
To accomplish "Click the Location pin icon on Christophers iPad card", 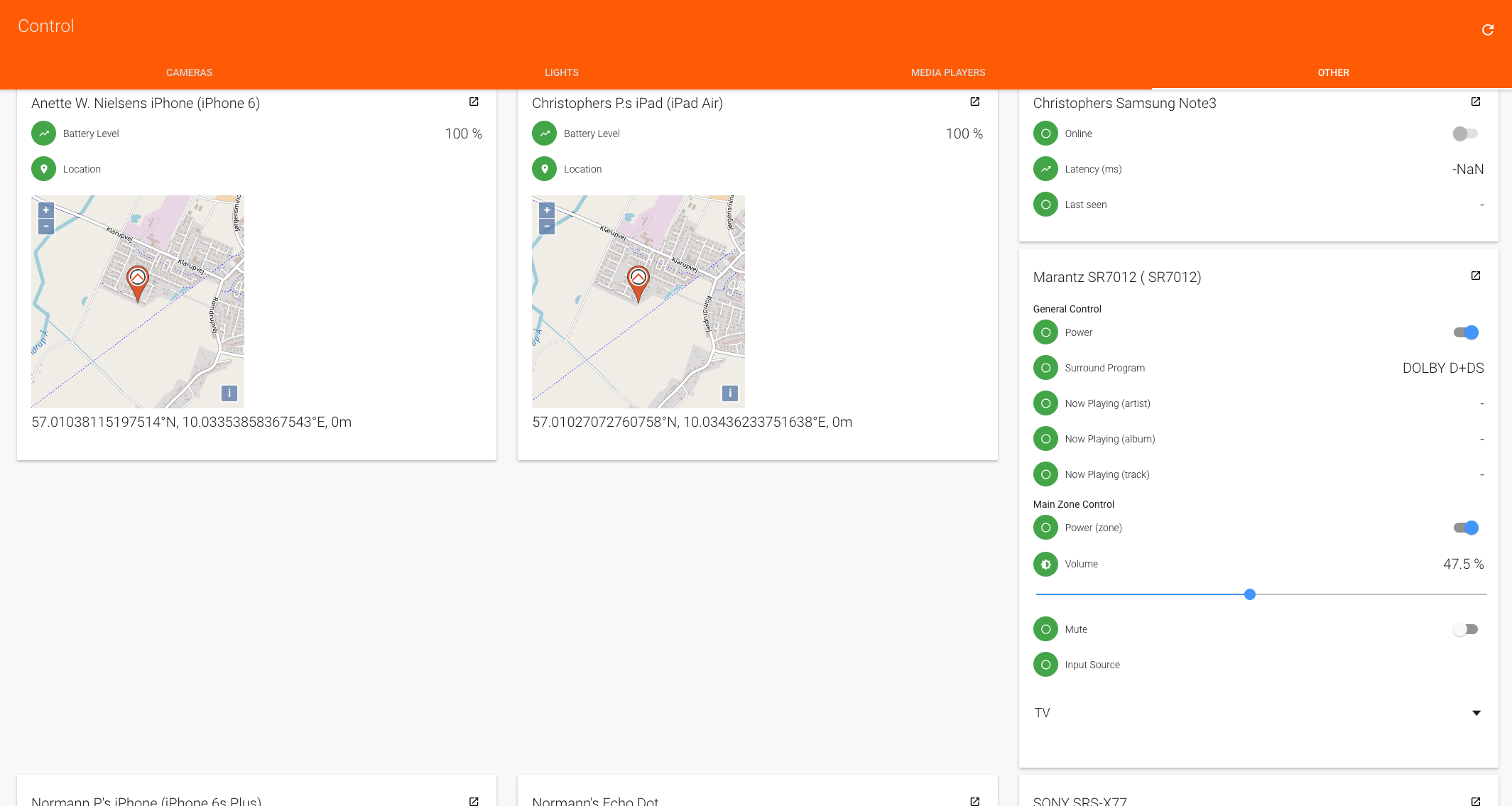I will 544,168.
